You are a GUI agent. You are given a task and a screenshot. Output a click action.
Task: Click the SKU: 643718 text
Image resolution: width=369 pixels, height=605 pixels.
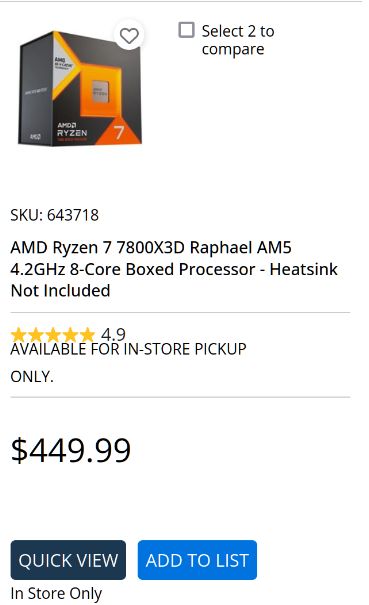point(54,215)
